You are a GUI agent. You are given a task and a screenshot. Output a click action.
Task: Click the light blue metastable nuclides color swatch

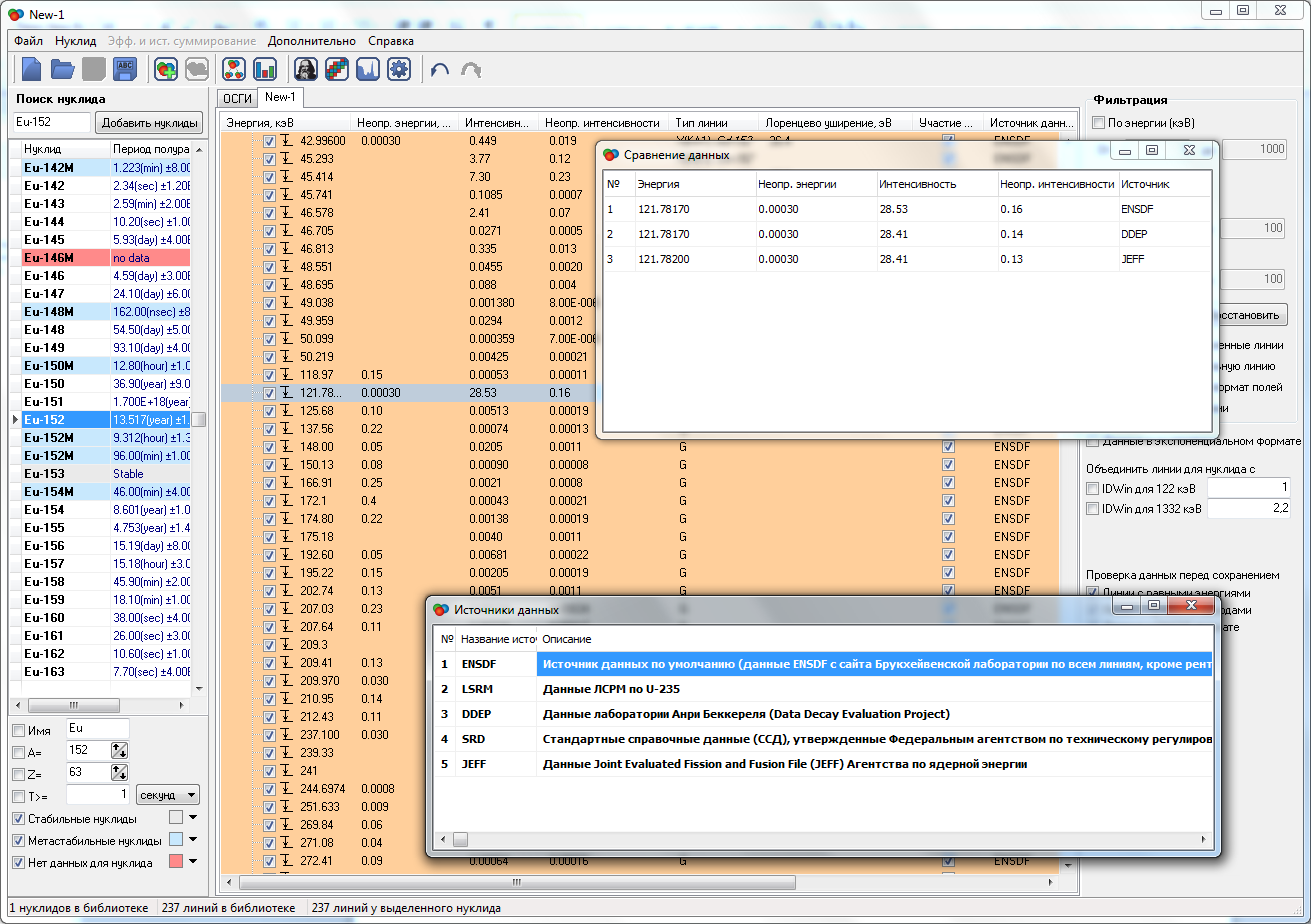coord(176,840)
